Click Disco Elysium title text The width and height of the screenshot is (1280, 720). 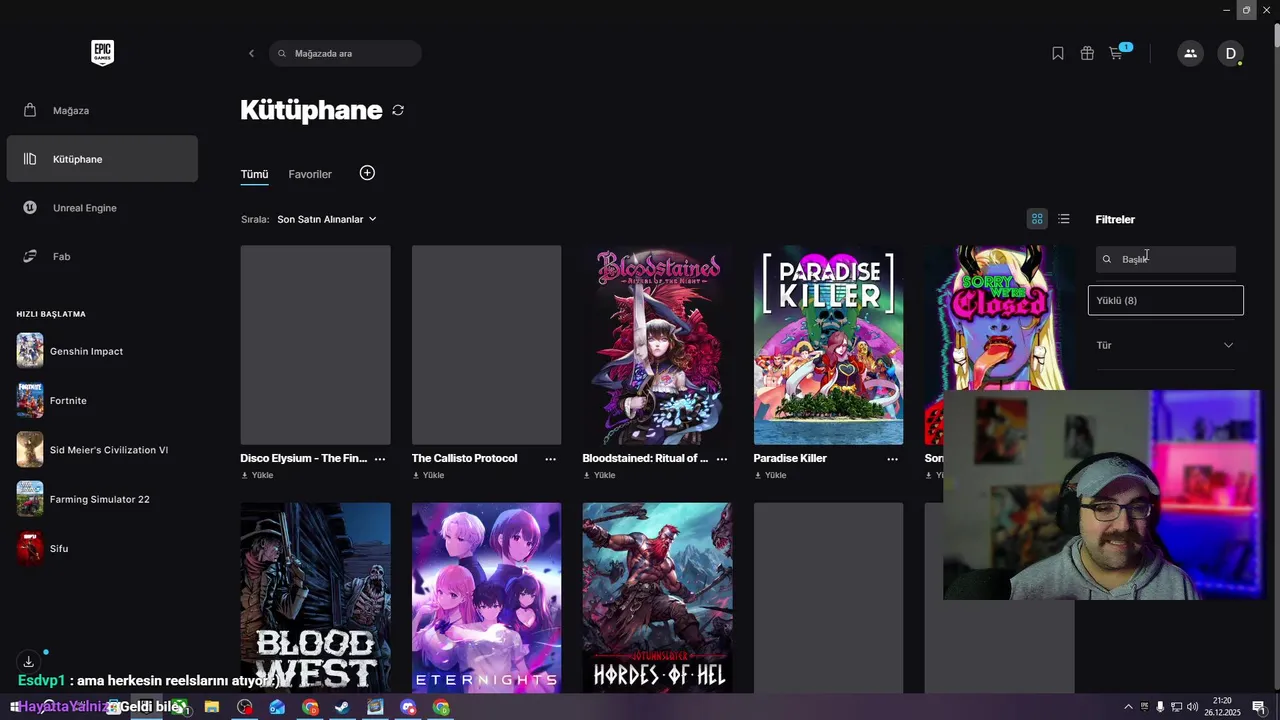pyautogui.click(x=304, y=458)
